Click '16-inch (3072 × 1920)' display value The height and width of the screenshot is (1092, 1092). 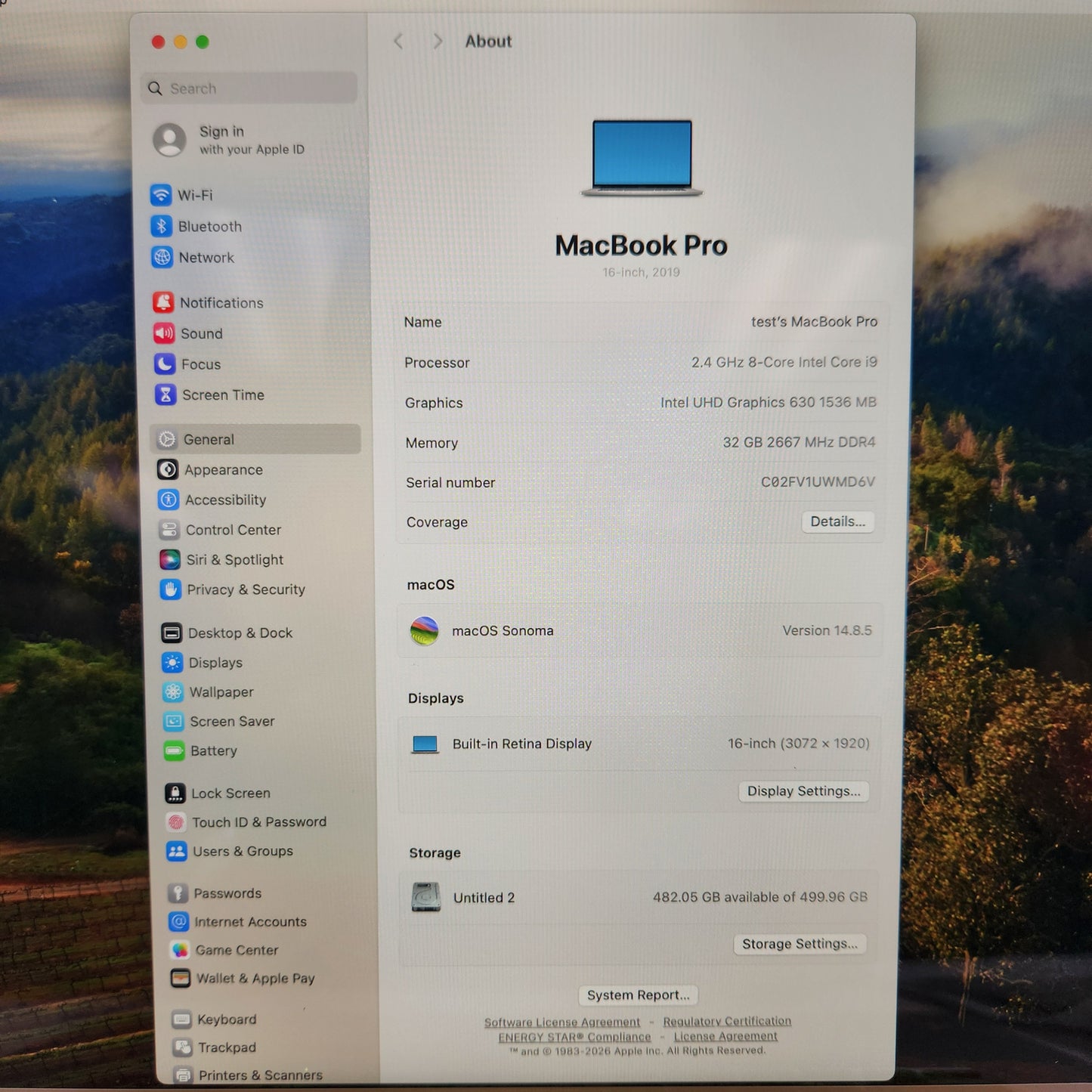[799, 744]
